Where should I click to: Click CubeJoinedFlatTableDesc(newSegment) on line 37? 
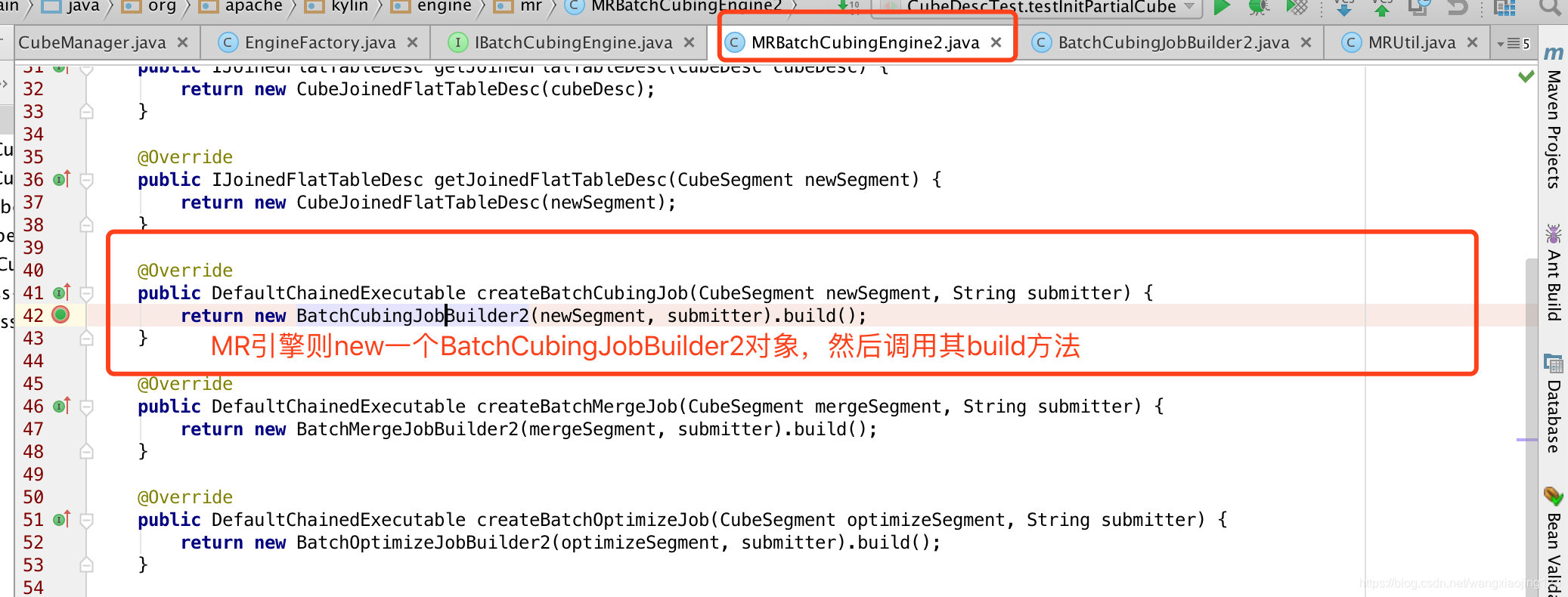point(482,202)
